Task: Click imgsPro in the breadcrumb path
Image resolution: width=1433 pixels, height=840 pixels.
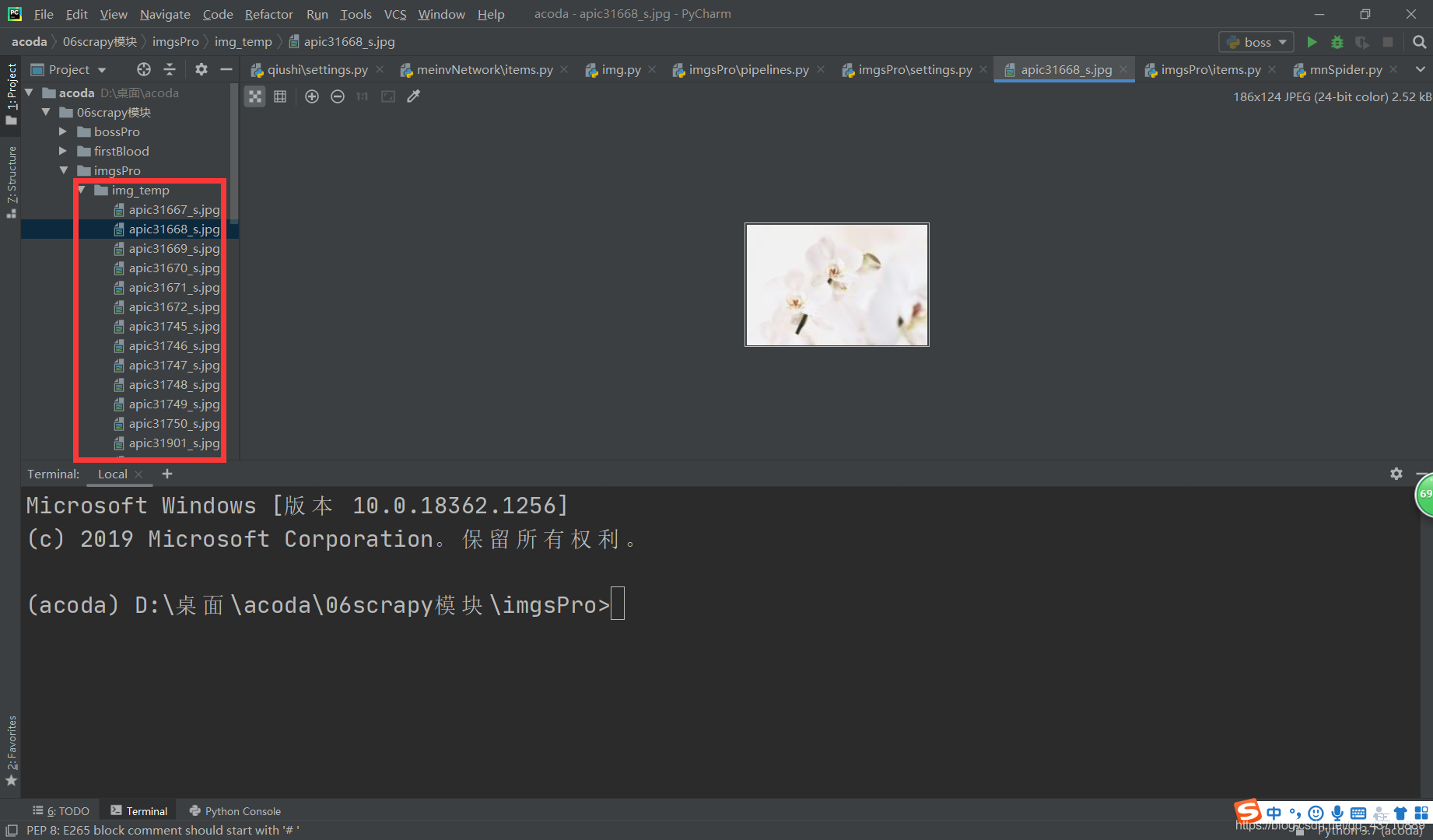Action: point(175,42)
